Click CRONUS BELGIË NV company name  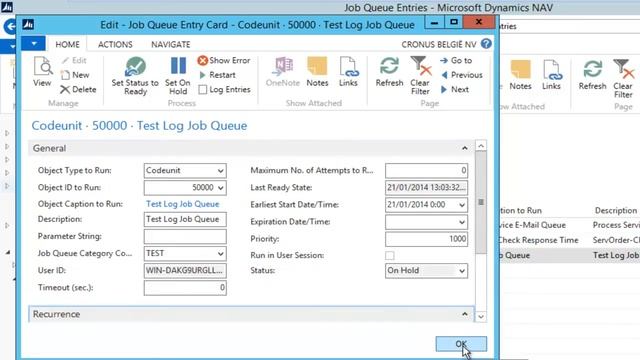pyautogui.click(x=439, y=44)
